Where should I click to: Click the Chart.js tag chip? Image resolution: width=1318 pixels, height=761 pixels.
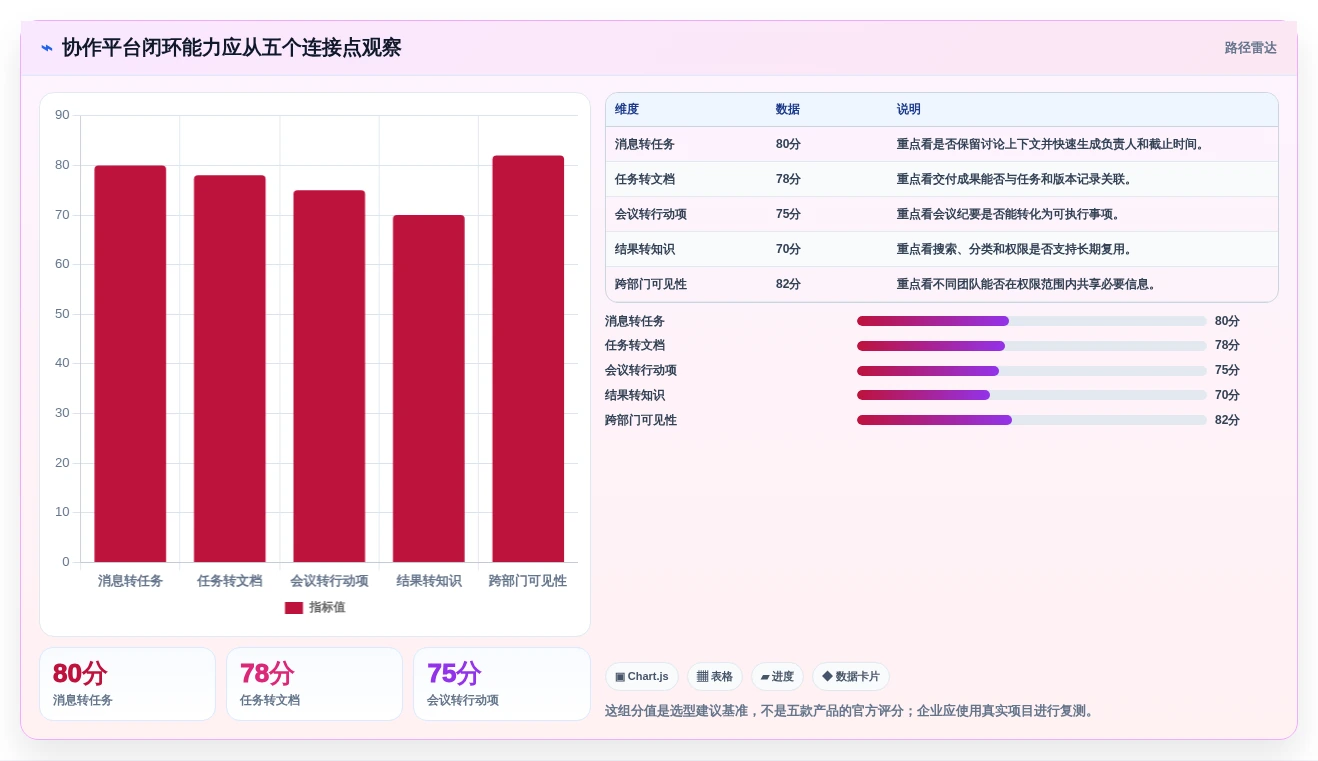pyautogui.click(x=642, y=677)
